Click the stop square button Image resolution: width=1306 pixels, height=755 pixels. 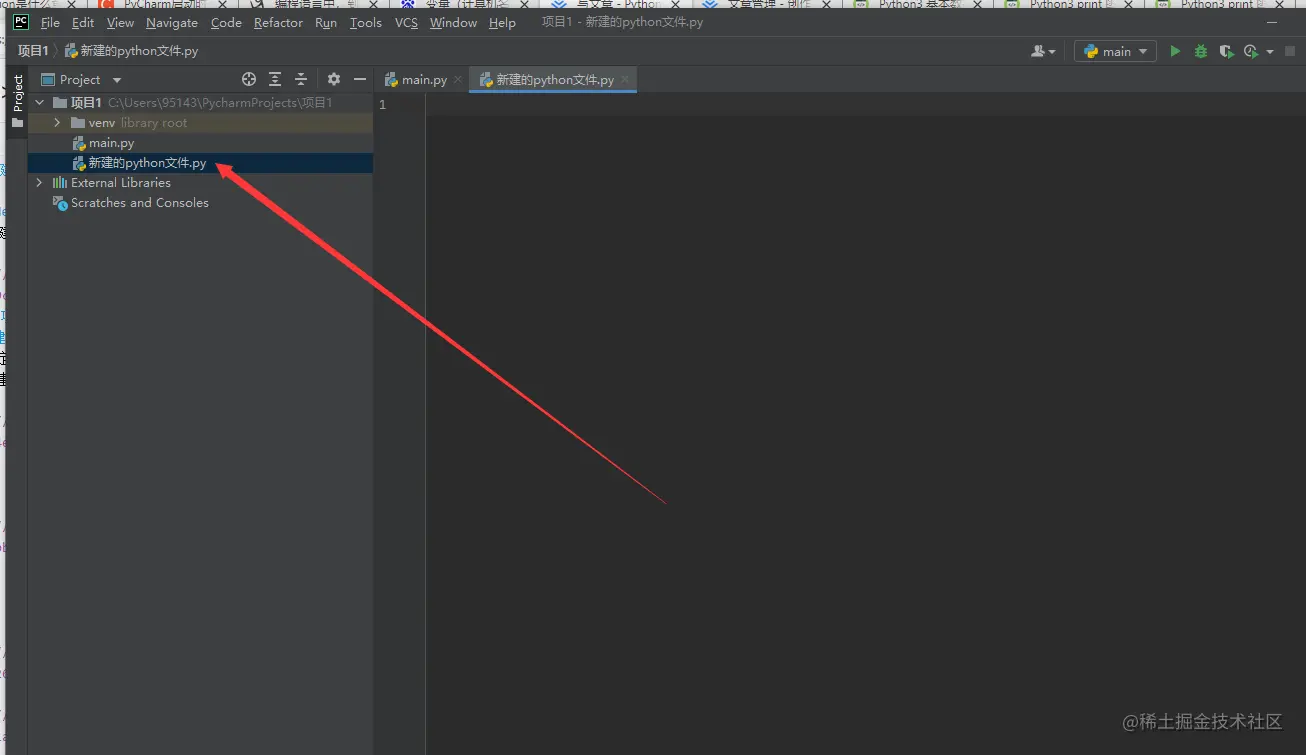point(1290,51)
